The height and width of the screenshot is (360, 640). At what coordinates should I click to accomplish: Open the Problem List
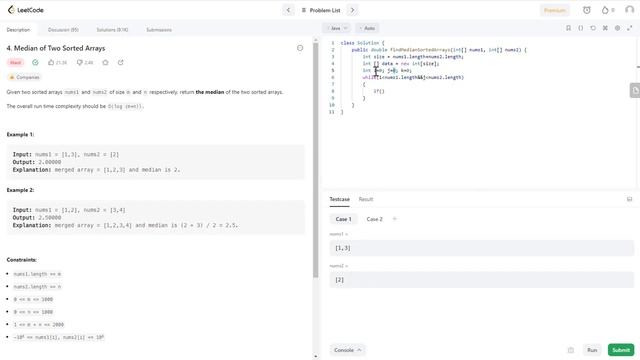(321, 10)
